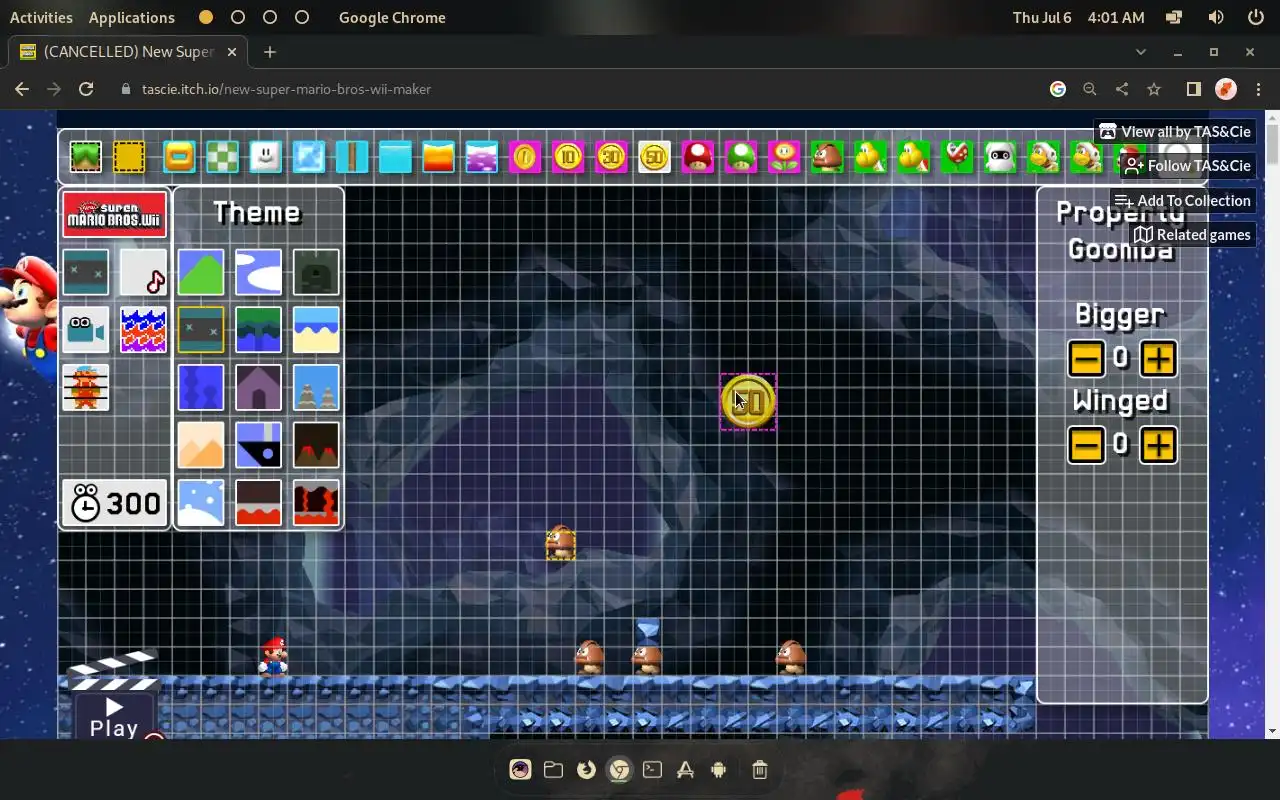Image resolution: width=1280 pixels, height=800 pixels.
Task: Click Mario standing on the ground
Action: tap(274, 657)
